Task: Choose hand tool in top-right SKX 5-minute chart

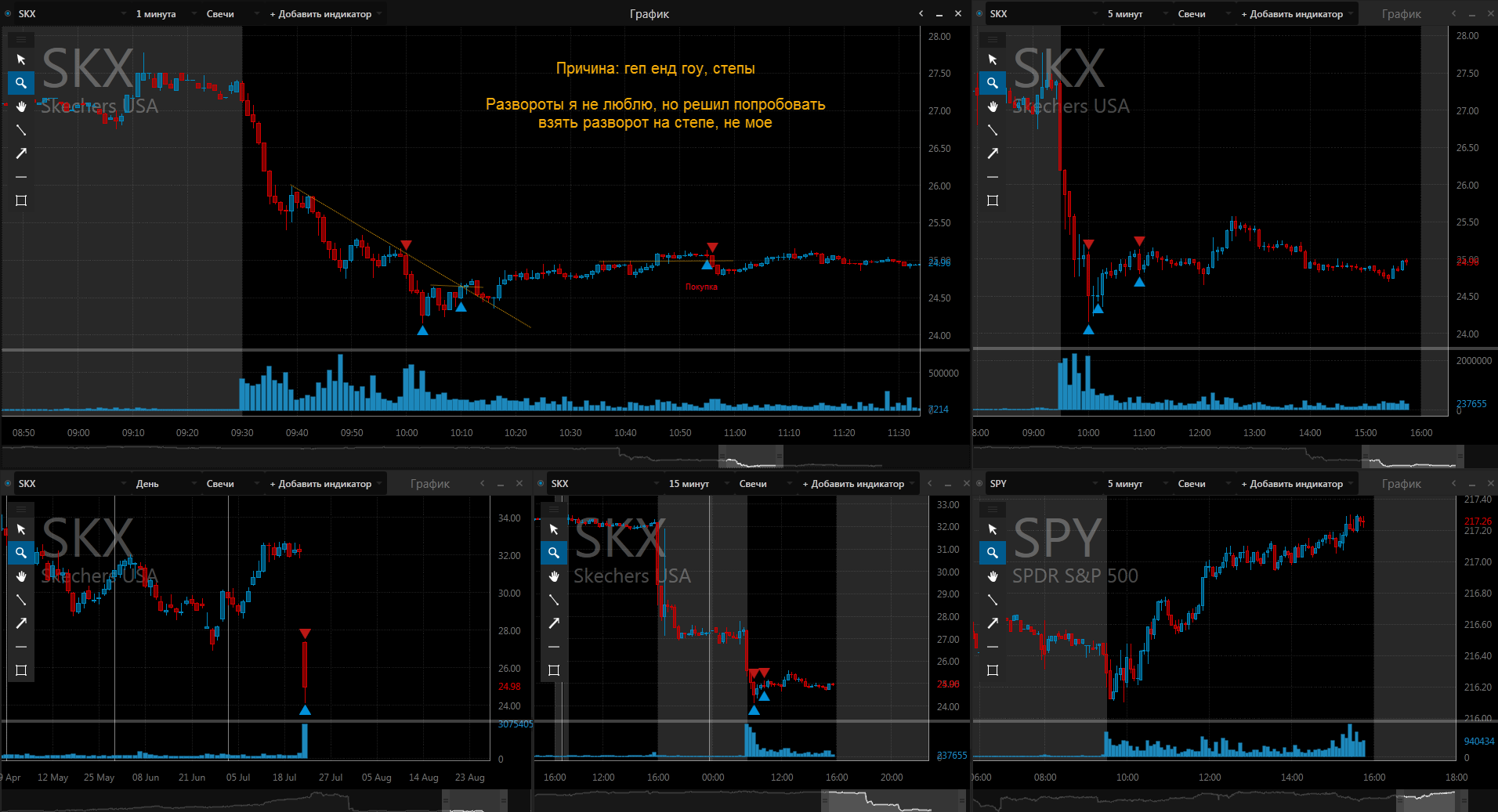Action: [x=993, y=106]
